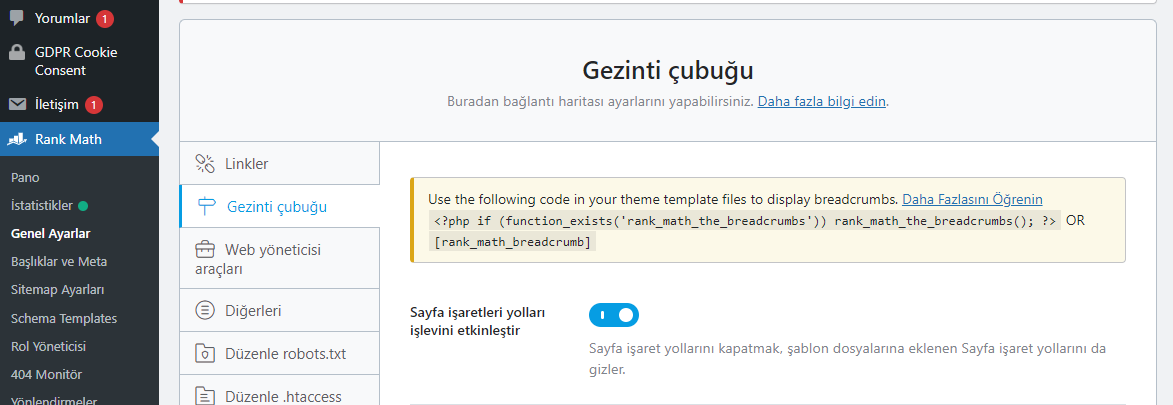The image size is (1173, 405).
Task: Open the 404 Monitör page
Action: (x=46, y=374)
